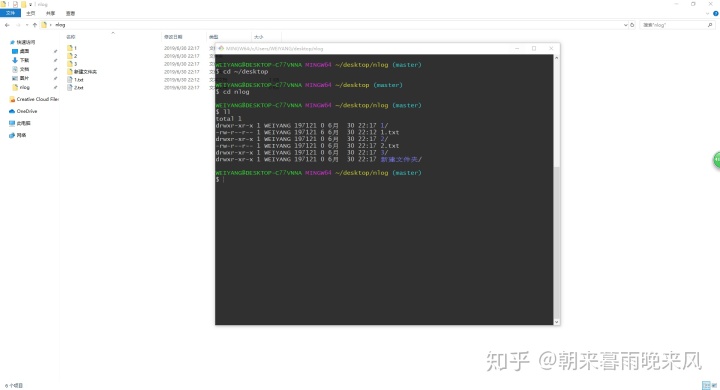Screen dimensions: 720x390
Task: Switch to details view icon in status bar
Action: pyautogui.click(x=705, y=385)
